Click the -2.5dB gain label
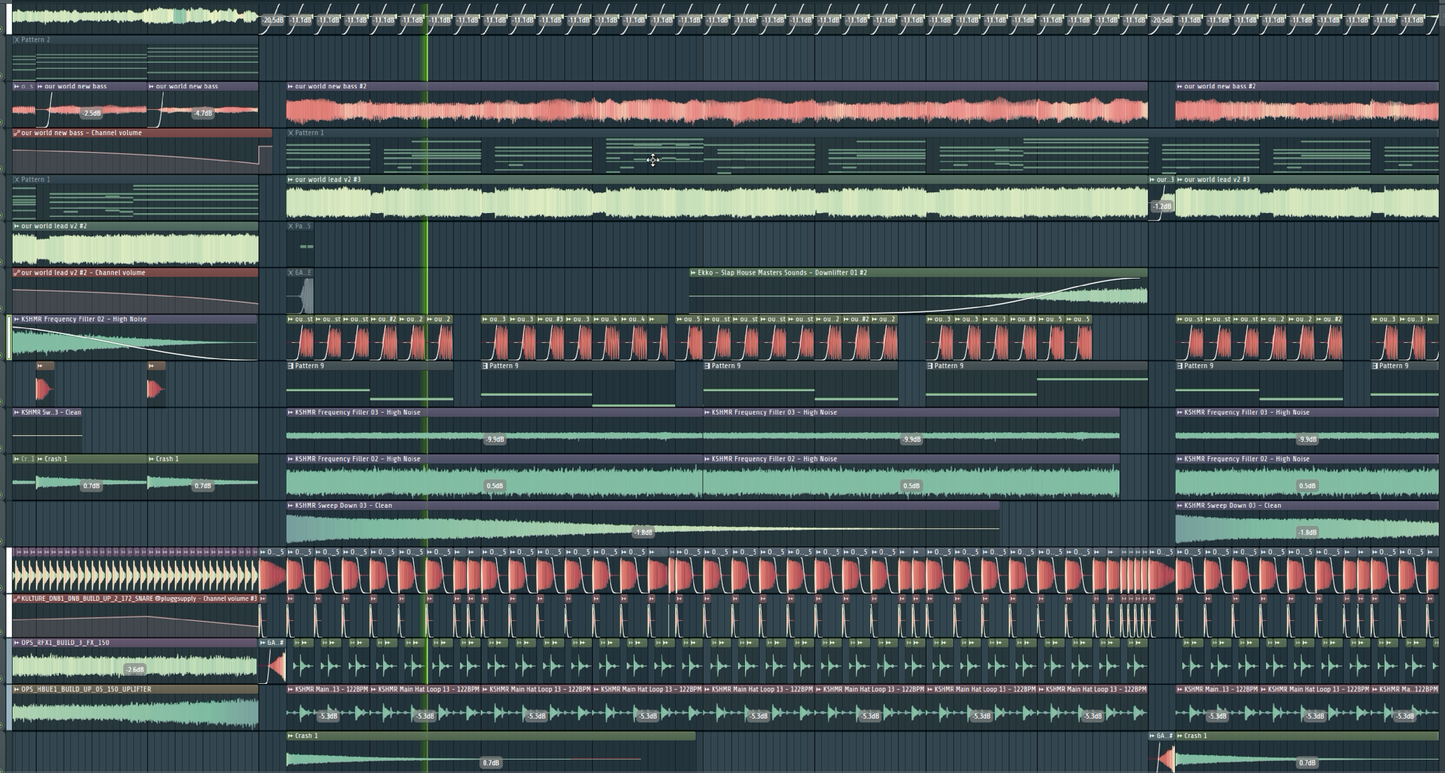Viewport: 1445px width, 773px height. 91,113
